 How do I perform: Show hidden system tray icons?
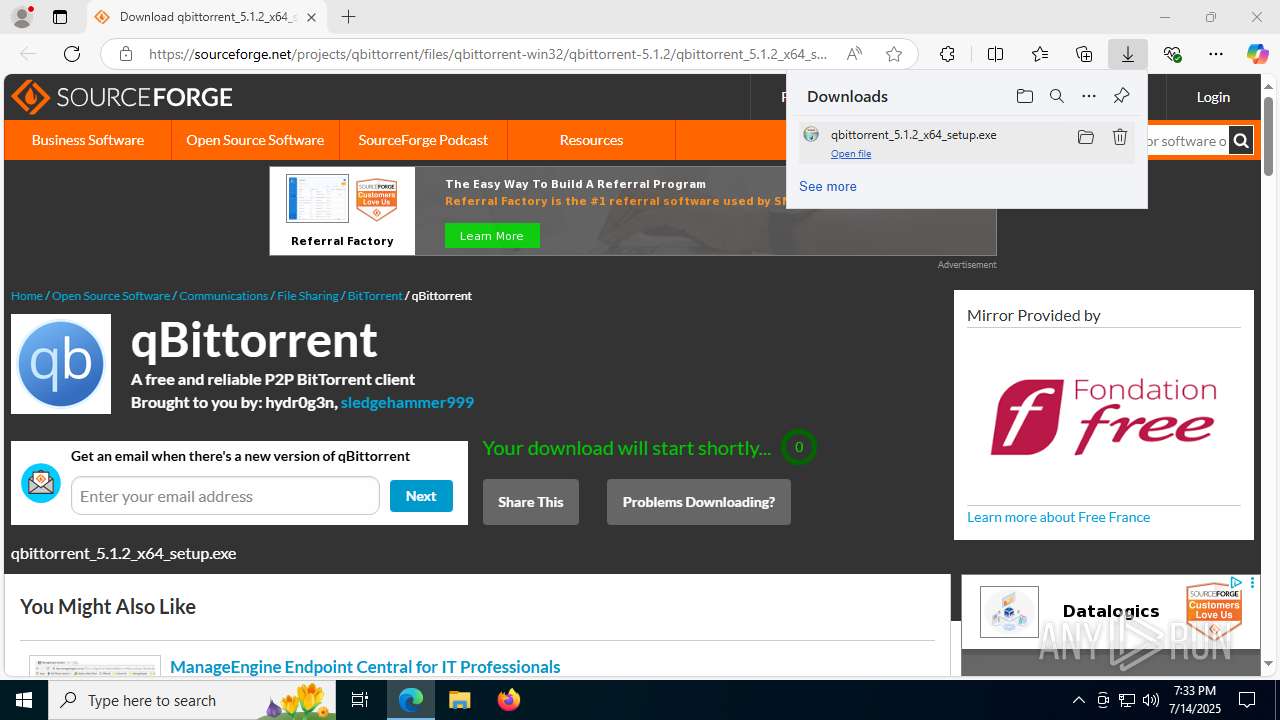point(1078,700)
